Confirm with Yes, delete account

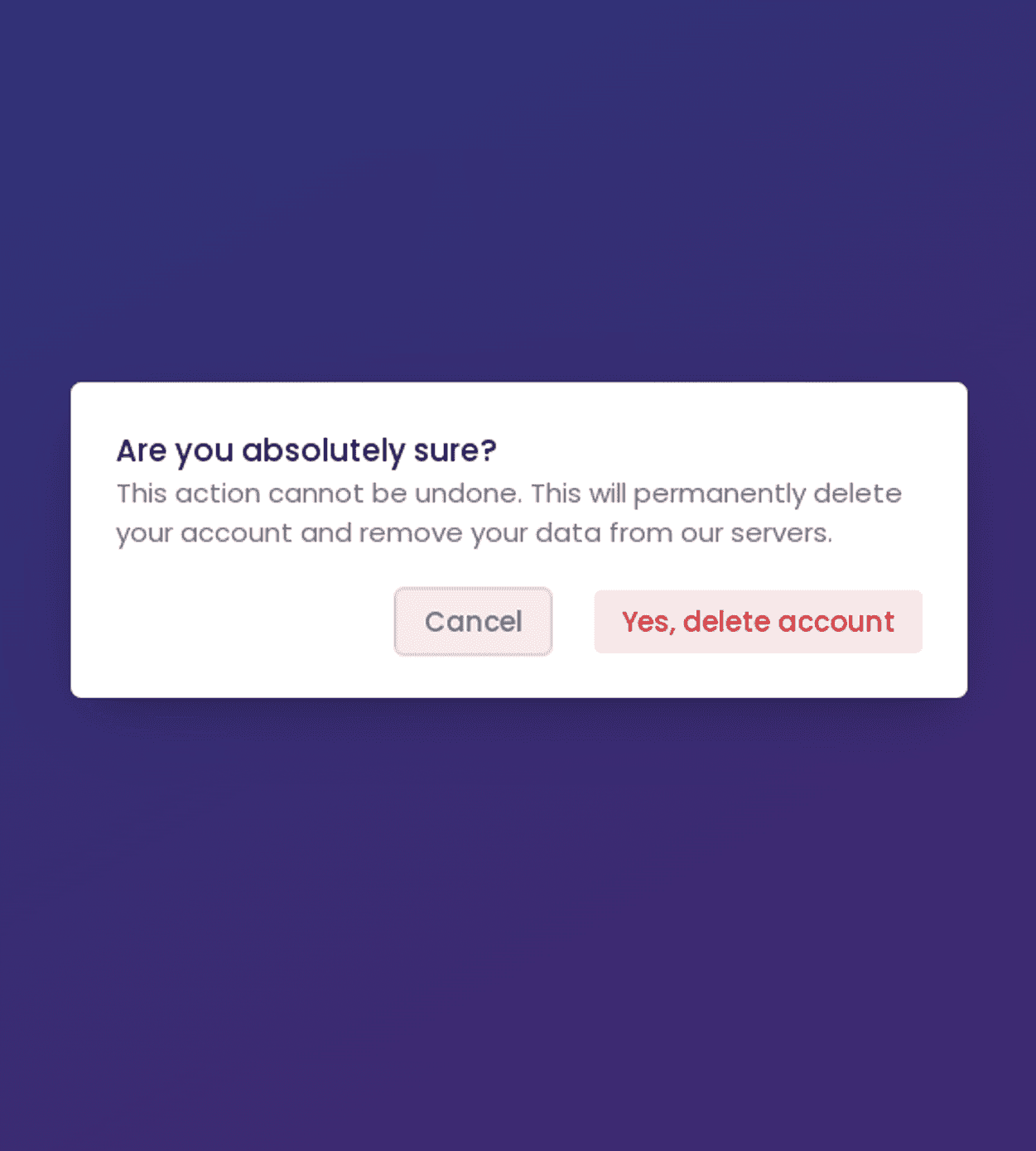[x=758, y=622]
